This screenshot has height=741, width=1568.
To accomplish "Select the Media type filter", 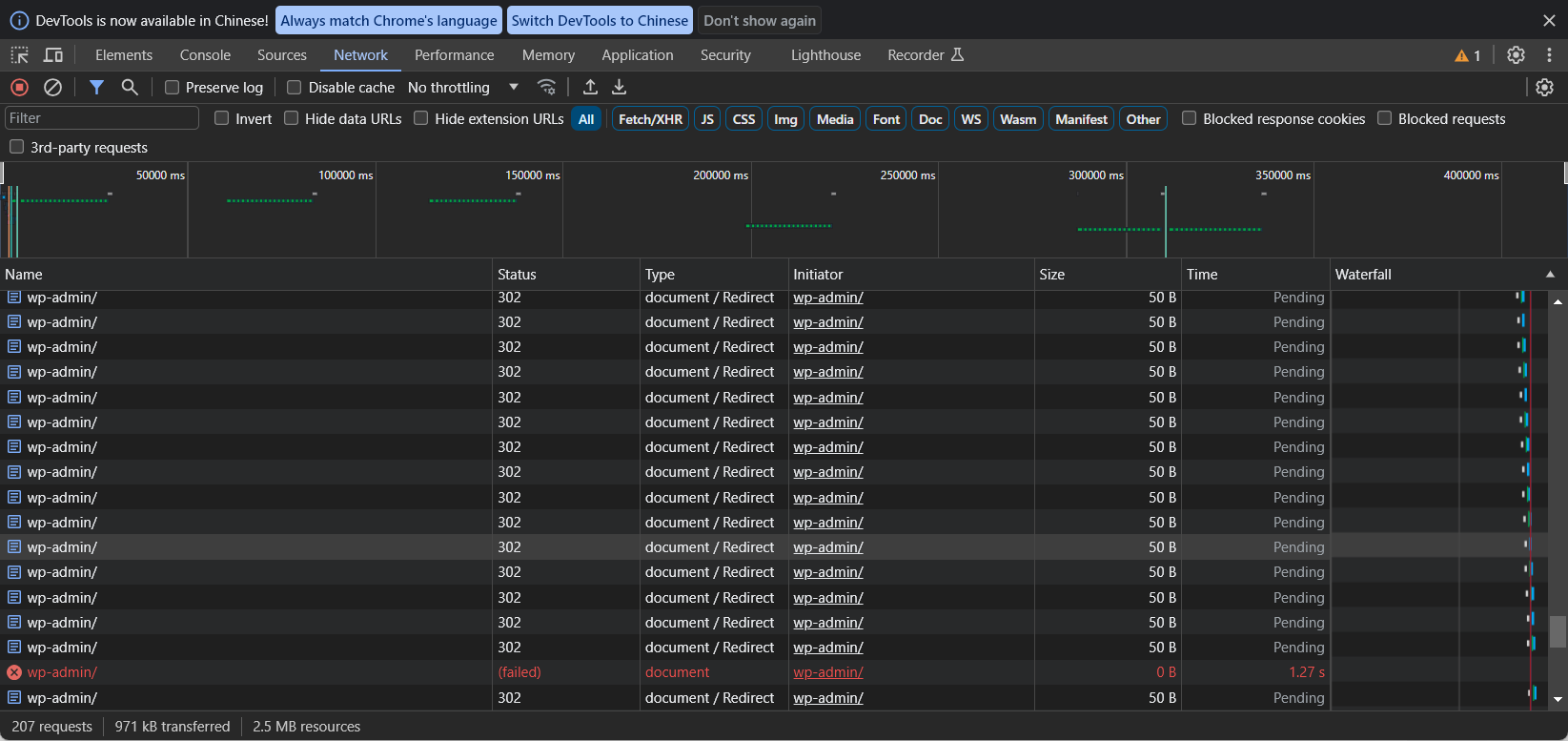I will pyautogui.click(x=835, y=119).
